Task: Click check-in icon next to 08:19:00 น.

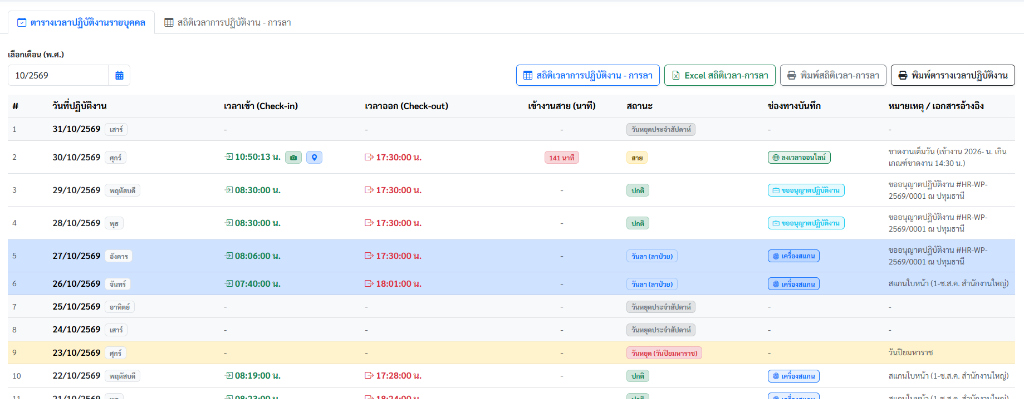Action: pos(229,376)
